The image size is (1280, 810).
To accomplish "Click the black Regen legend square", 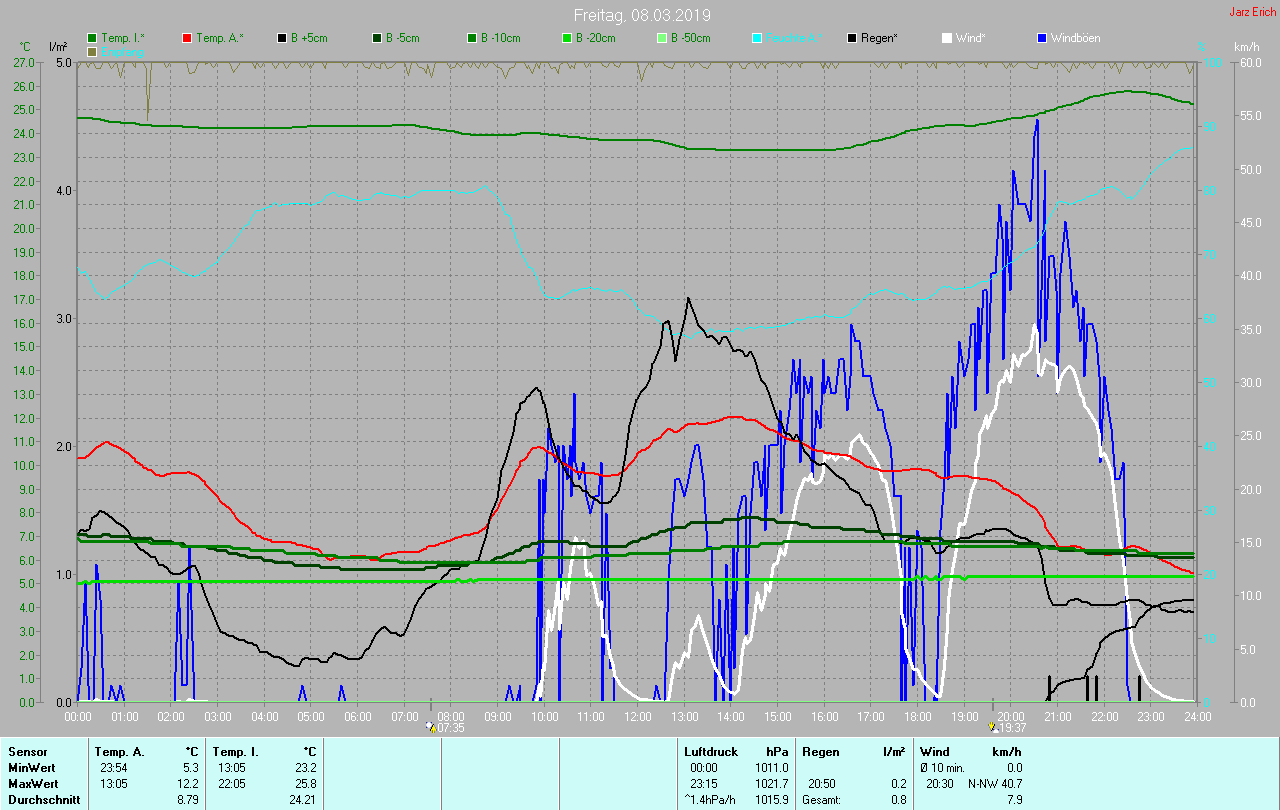I will pos(852,38).
